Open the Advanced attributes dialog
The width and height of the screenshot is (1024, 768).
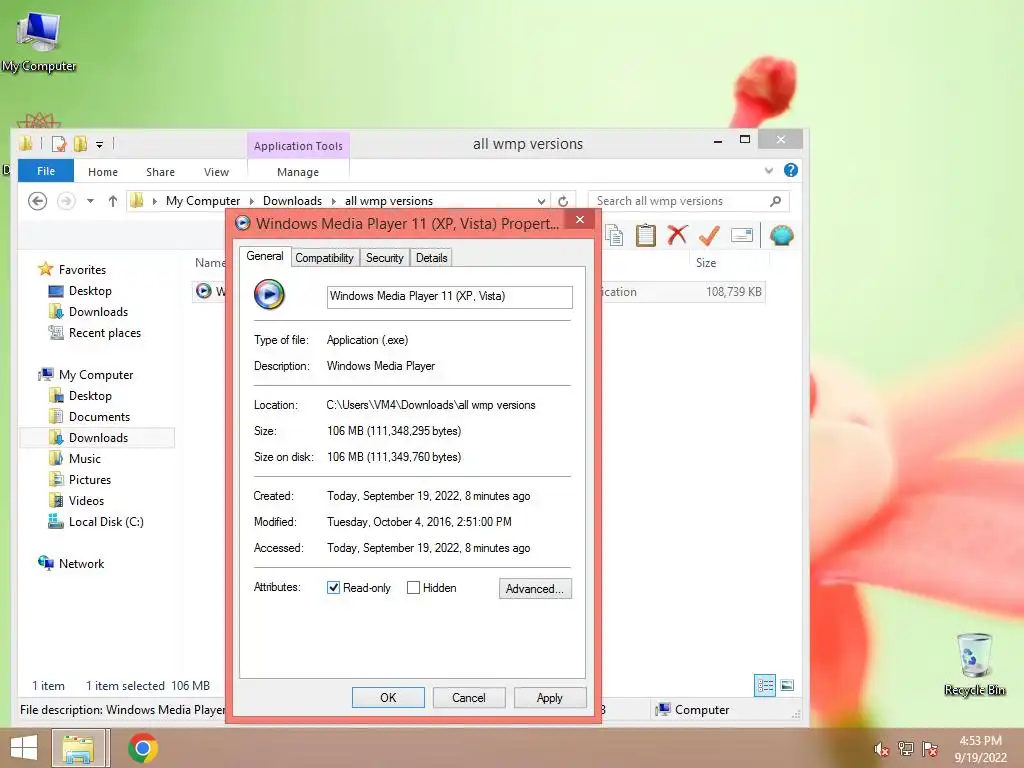click(535, 588)
